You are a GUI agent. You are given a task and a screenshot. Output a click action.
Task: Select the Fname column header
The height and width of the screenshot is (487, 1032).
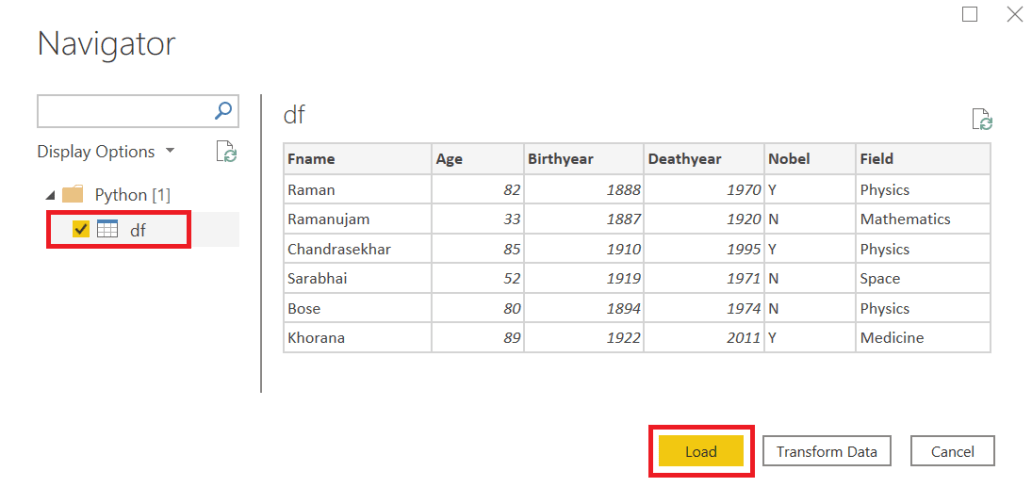tap(357, 159)
